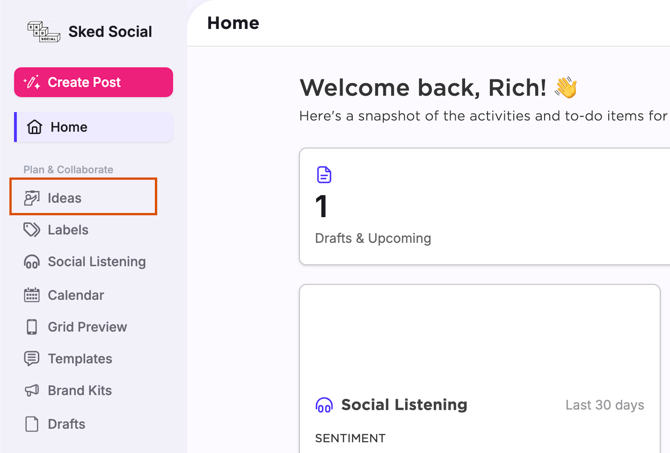Navigate to the Calendar page

(76, 295)
